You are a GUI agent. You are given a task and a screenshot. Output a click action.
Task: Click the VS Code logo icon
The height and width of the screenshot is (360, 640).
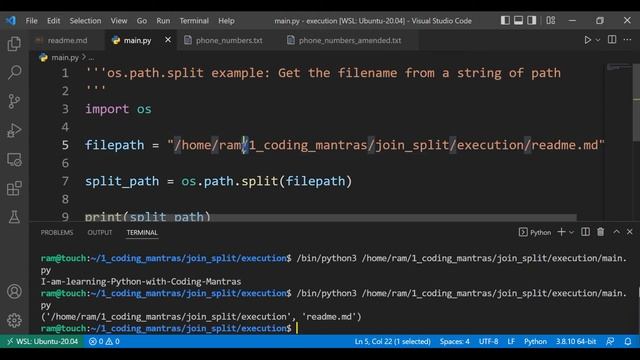(11, 20)
